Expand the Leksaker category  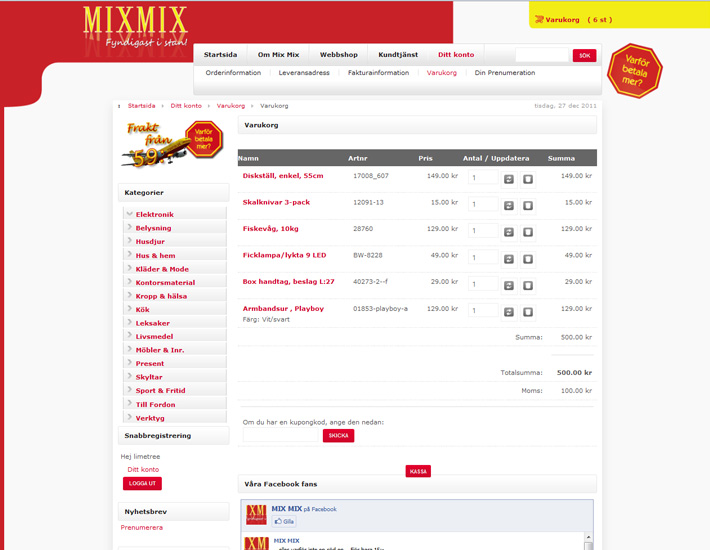[x=130, y=322]
